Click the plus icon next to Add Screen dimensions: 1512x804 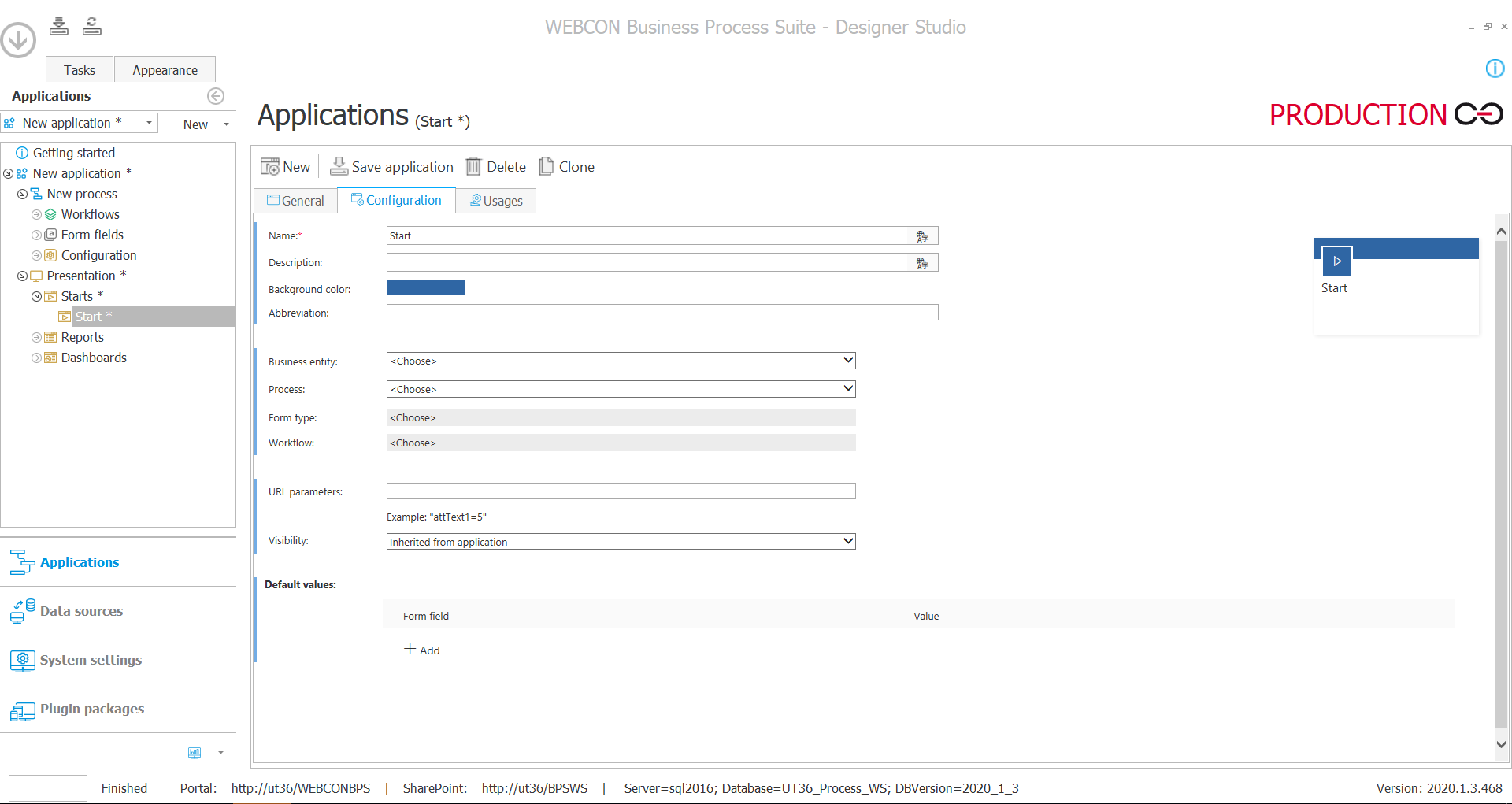409,649
